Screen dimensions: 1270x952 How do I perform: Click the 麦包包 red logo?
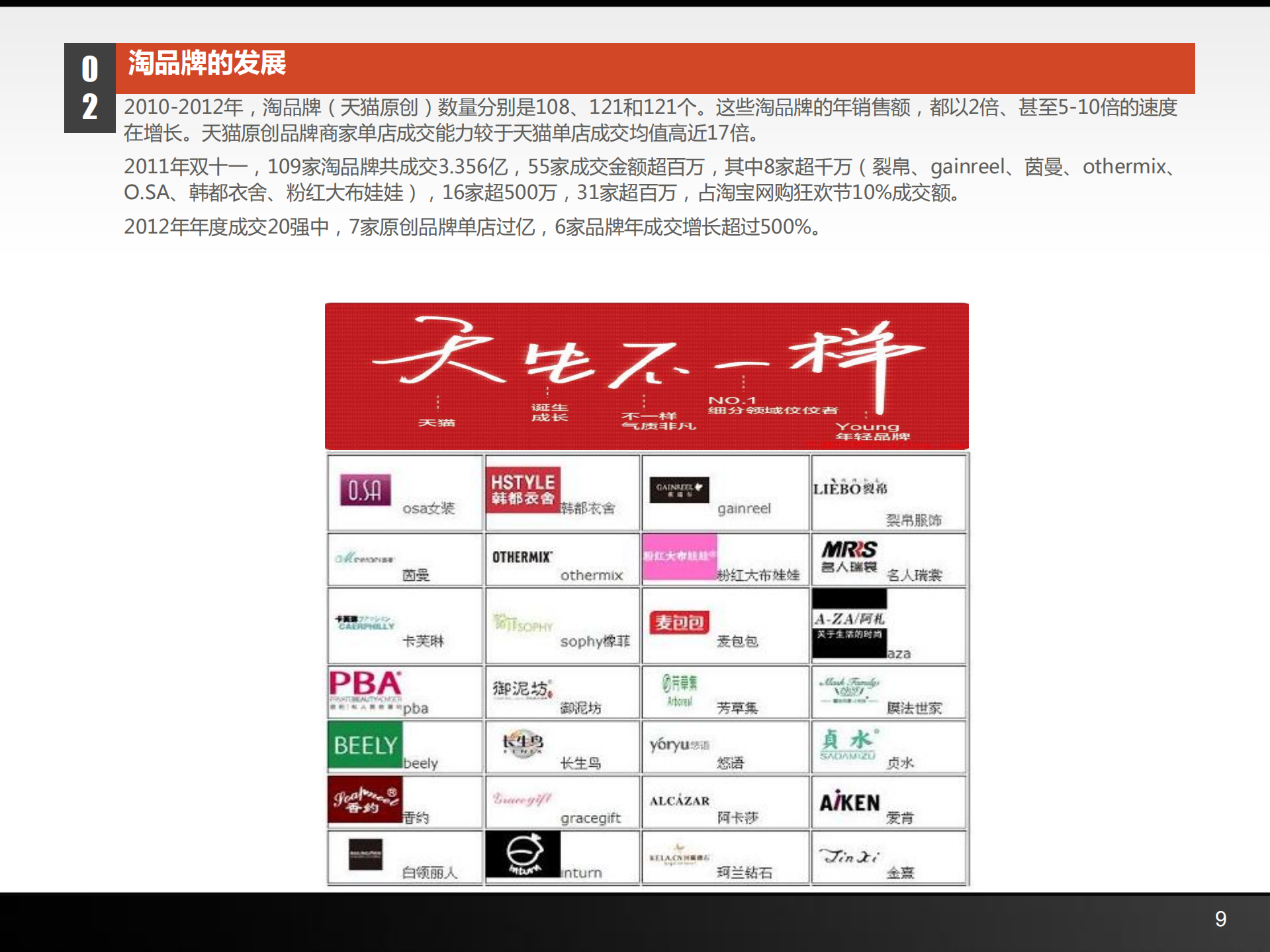[679, 623]
